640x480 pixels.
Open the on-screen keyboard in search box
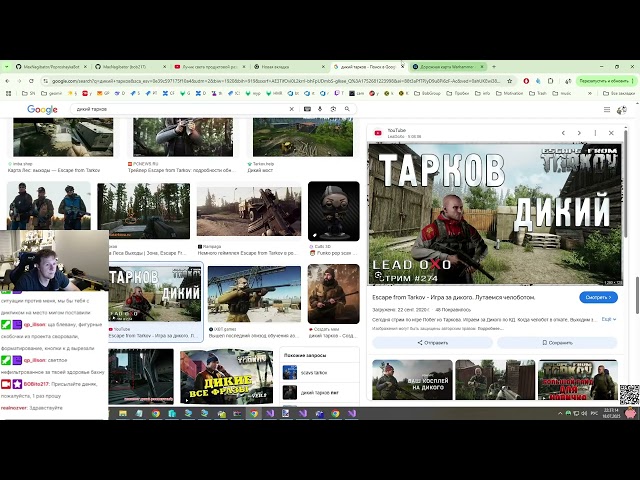click(x=307, y=109)
